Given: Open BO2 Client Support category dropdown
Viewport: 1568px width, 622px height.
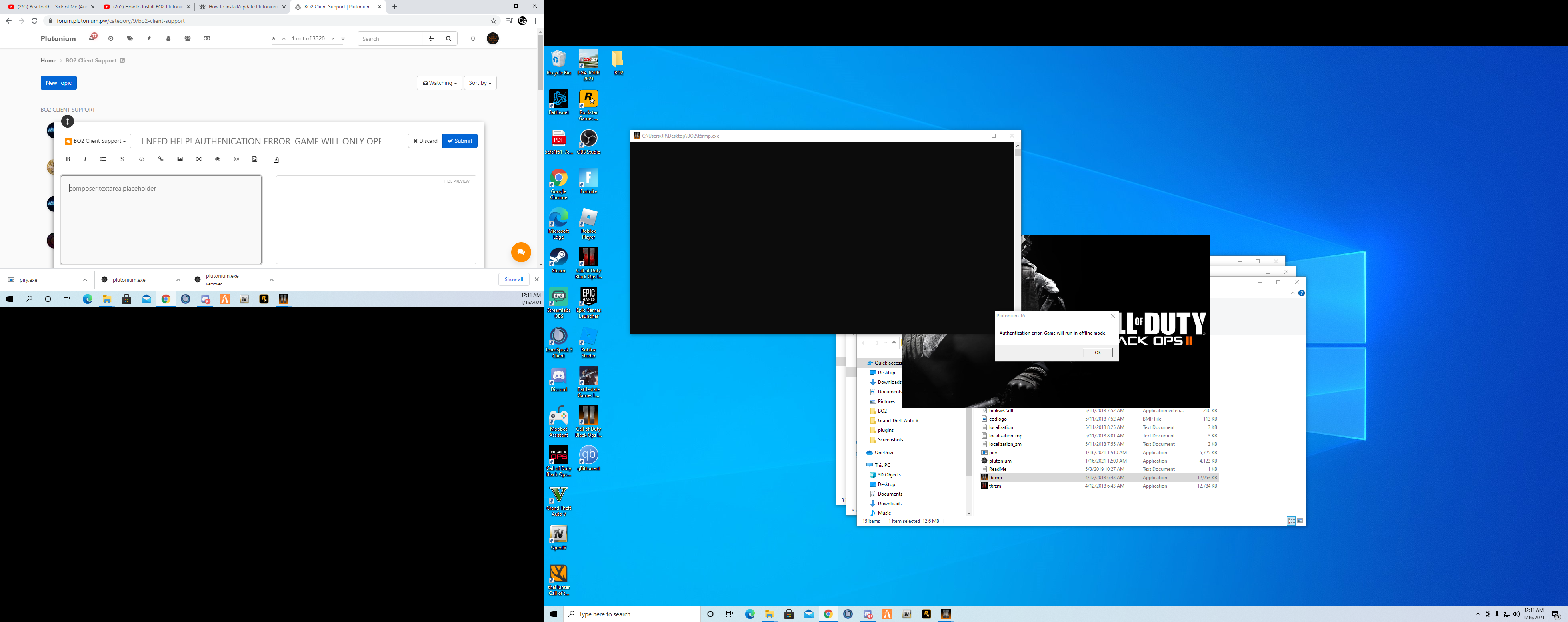Looking at the screenshot, I should coord(96,141).
